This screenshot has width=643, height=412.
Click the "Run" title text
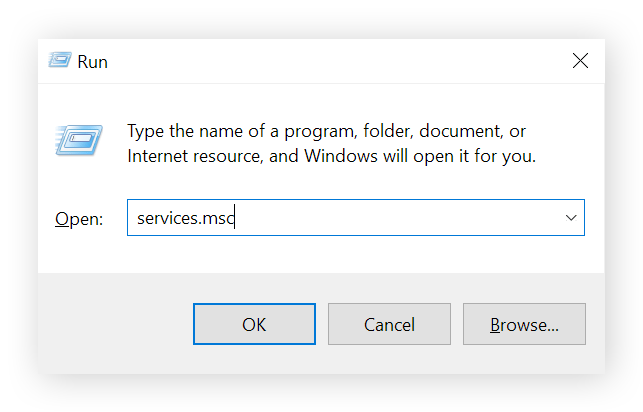[x=93, y=62]
